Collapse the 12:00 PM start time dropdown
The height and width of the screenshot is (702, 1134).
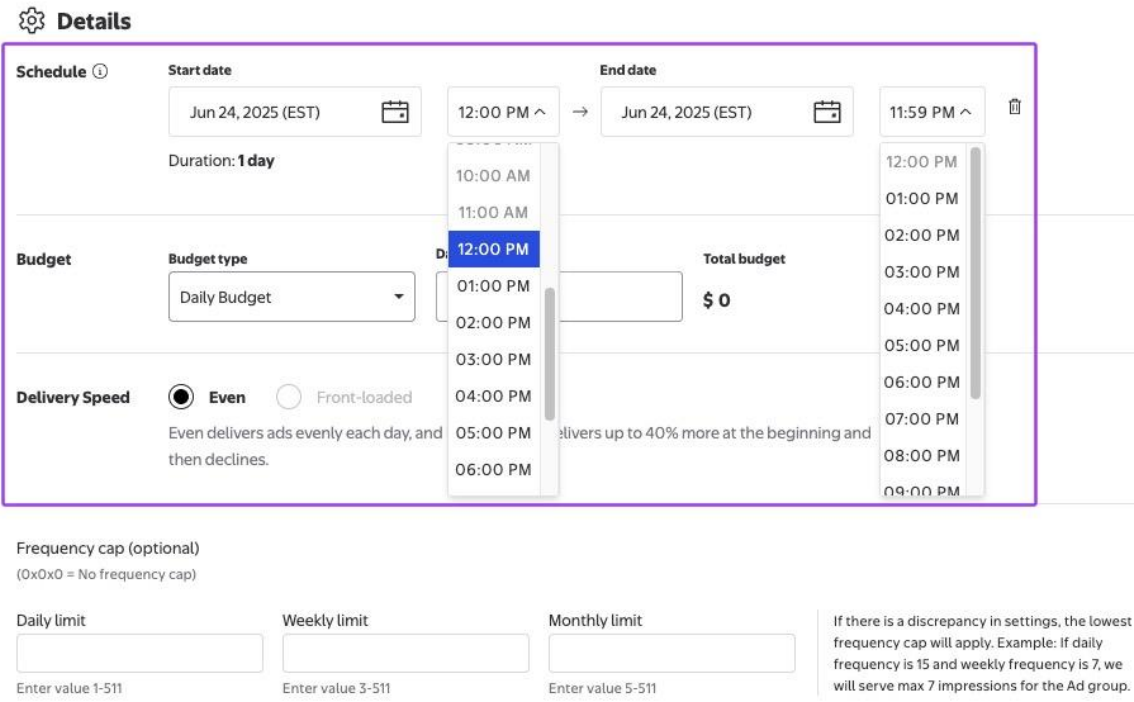click(503, 112)
